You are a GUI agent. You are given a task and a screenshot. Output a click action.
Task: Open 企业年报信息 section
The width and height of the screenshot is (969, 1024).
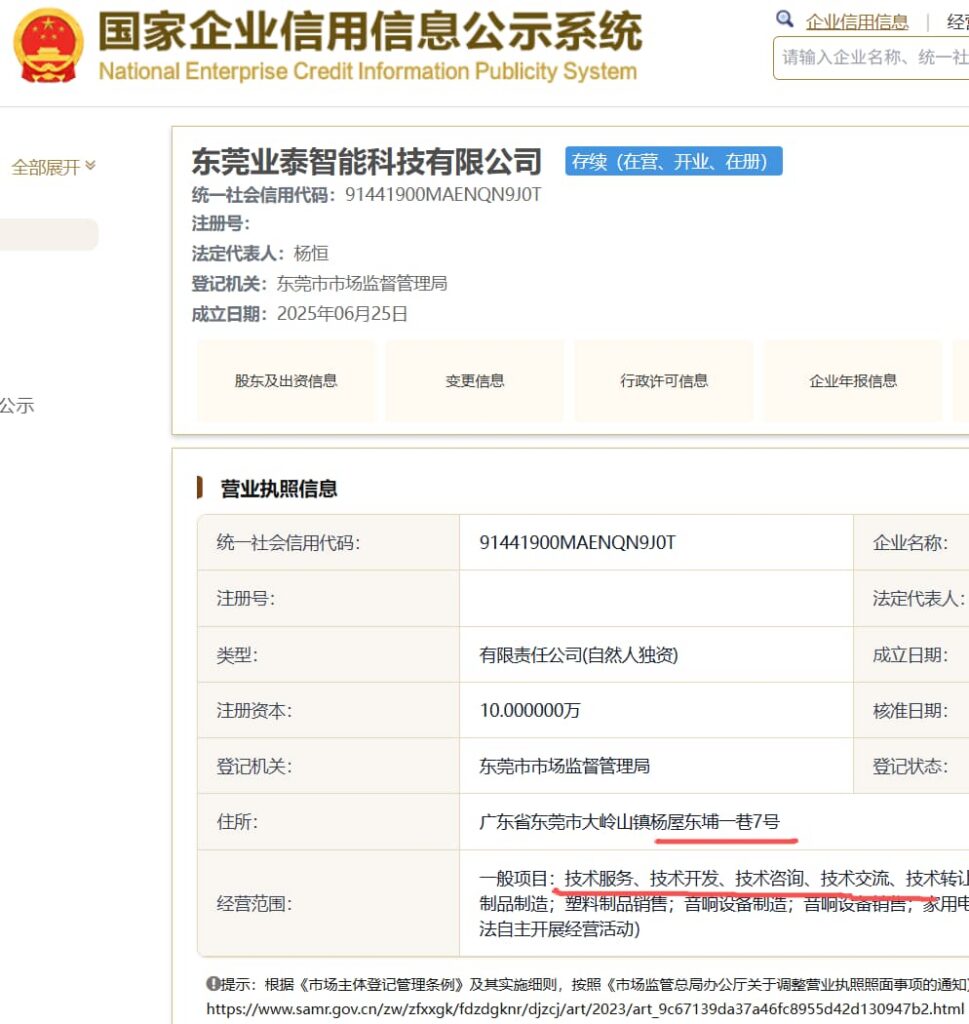853,380
